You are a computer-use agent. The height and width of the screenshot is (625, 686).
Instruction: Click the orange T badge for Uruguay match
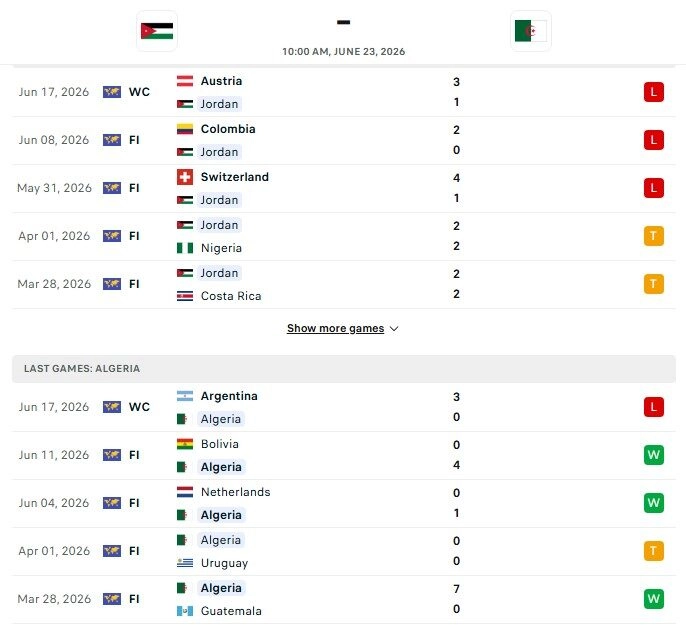(654, 551)
